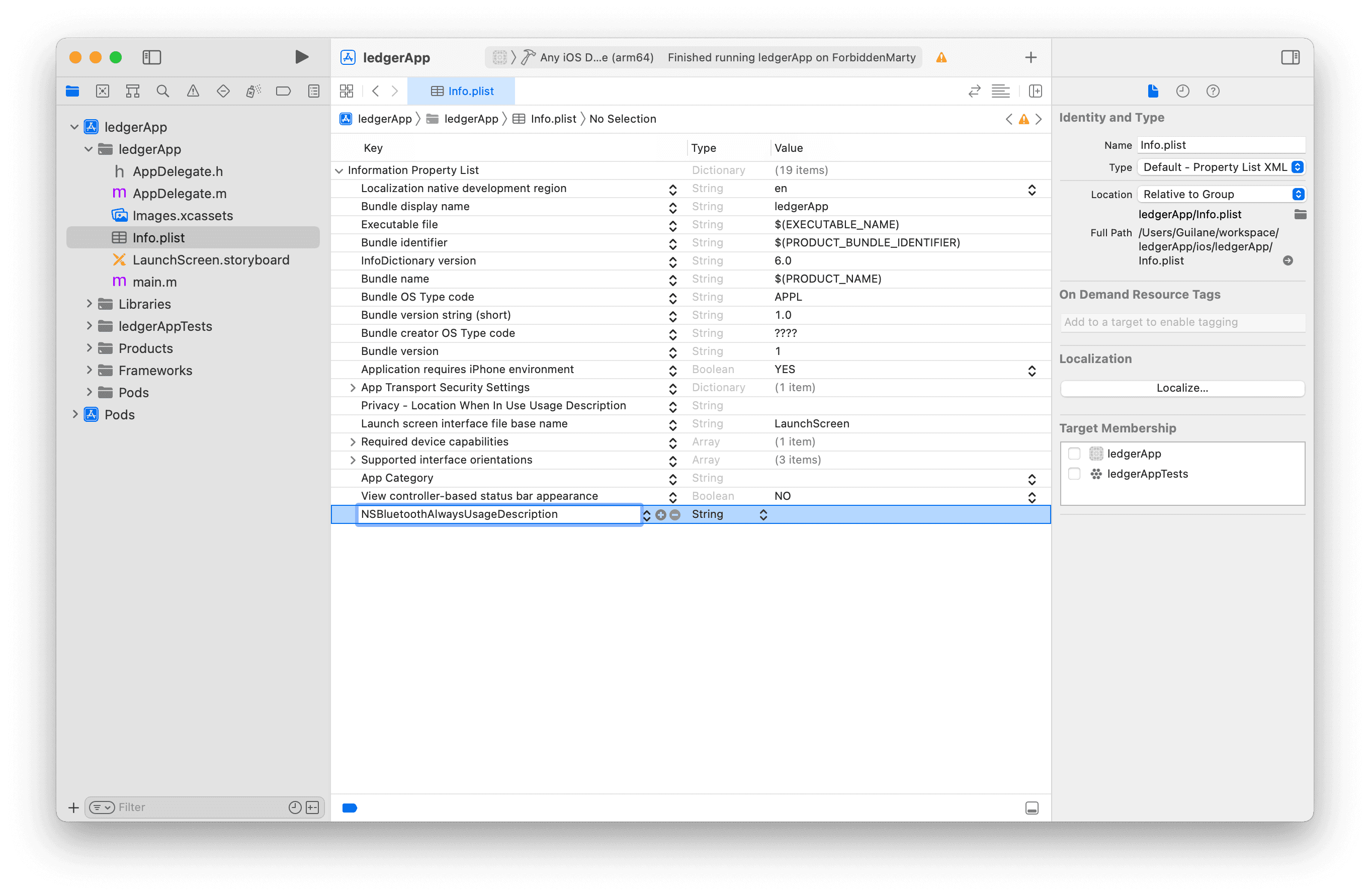Expand Supported interface orientations
The image size is (1370, 896).
(352, 460)
